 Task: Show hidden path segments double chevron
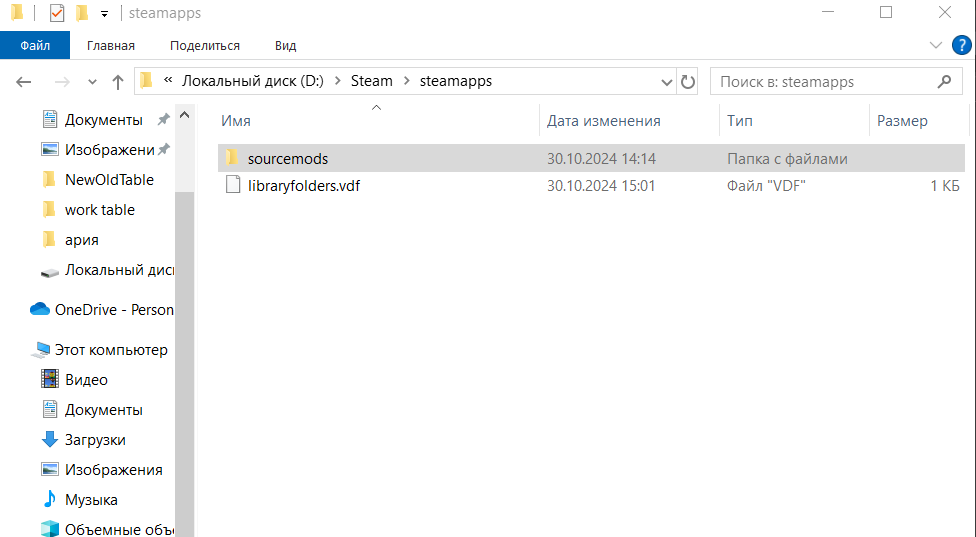167,80
